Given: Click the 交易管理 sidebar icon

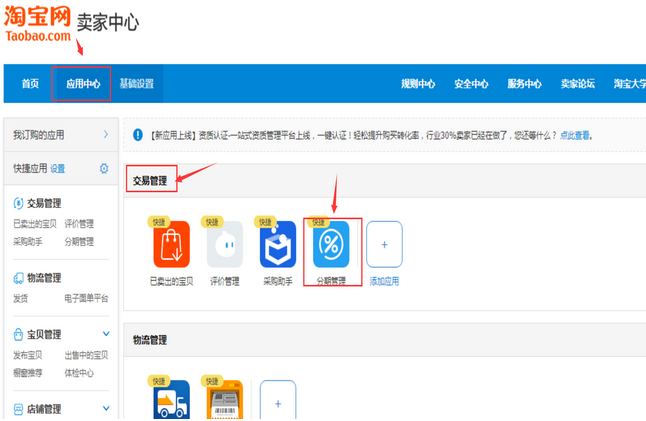Looking at the screenshot, I should [18, 203].
